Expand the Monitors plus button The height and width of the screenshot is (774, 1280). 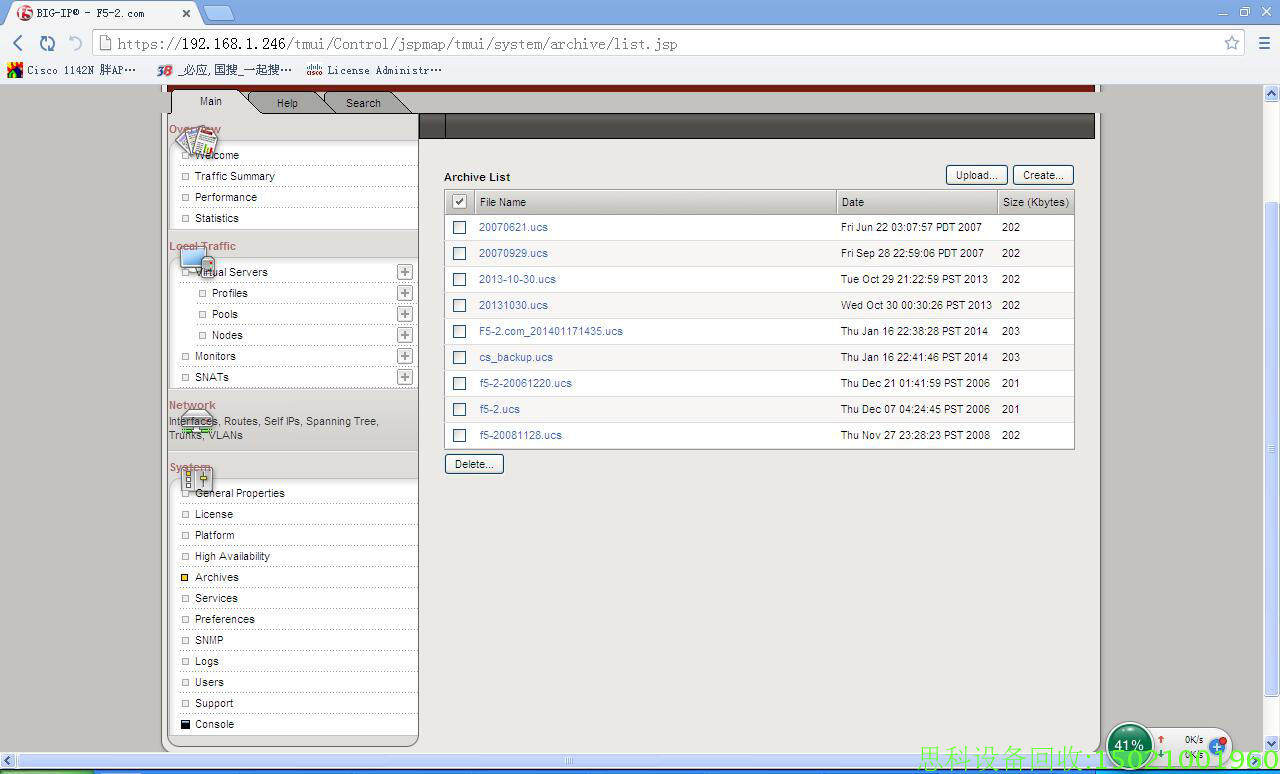[405, 356]
